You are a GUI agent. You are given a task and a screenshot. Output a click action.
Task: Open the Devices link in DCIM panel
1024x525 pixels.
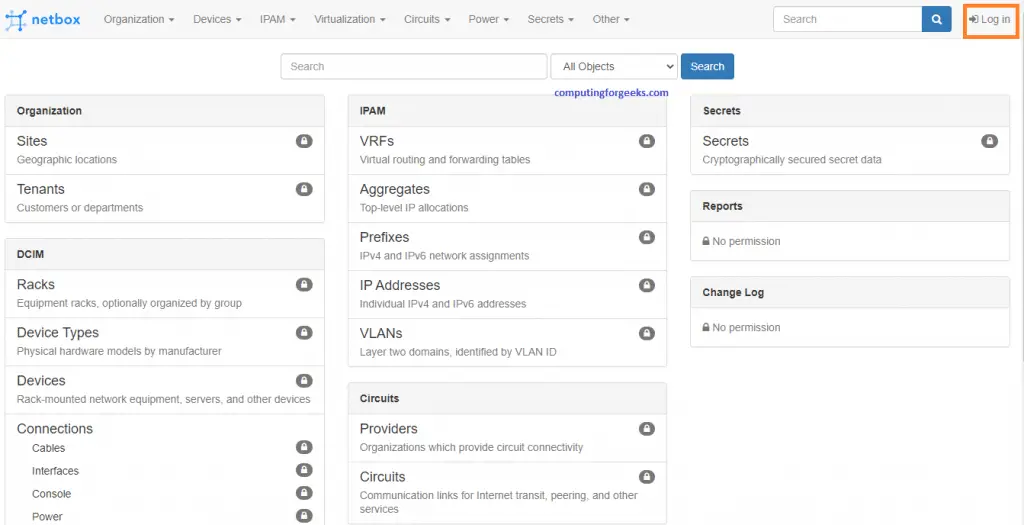[x=41, y=381]
